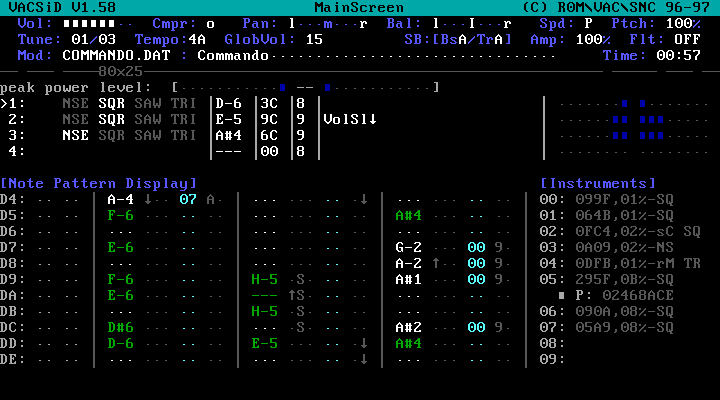This screenshot has width=720, height=400.
Task: Click the Tempo 4A value
Action: (197, 39)
